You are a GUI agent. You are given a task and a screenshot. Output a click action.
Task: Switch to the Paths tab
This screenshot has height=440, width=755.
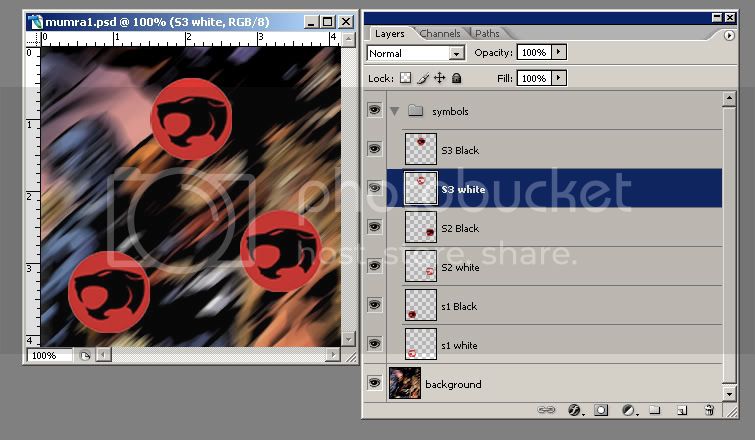point(487,34)
